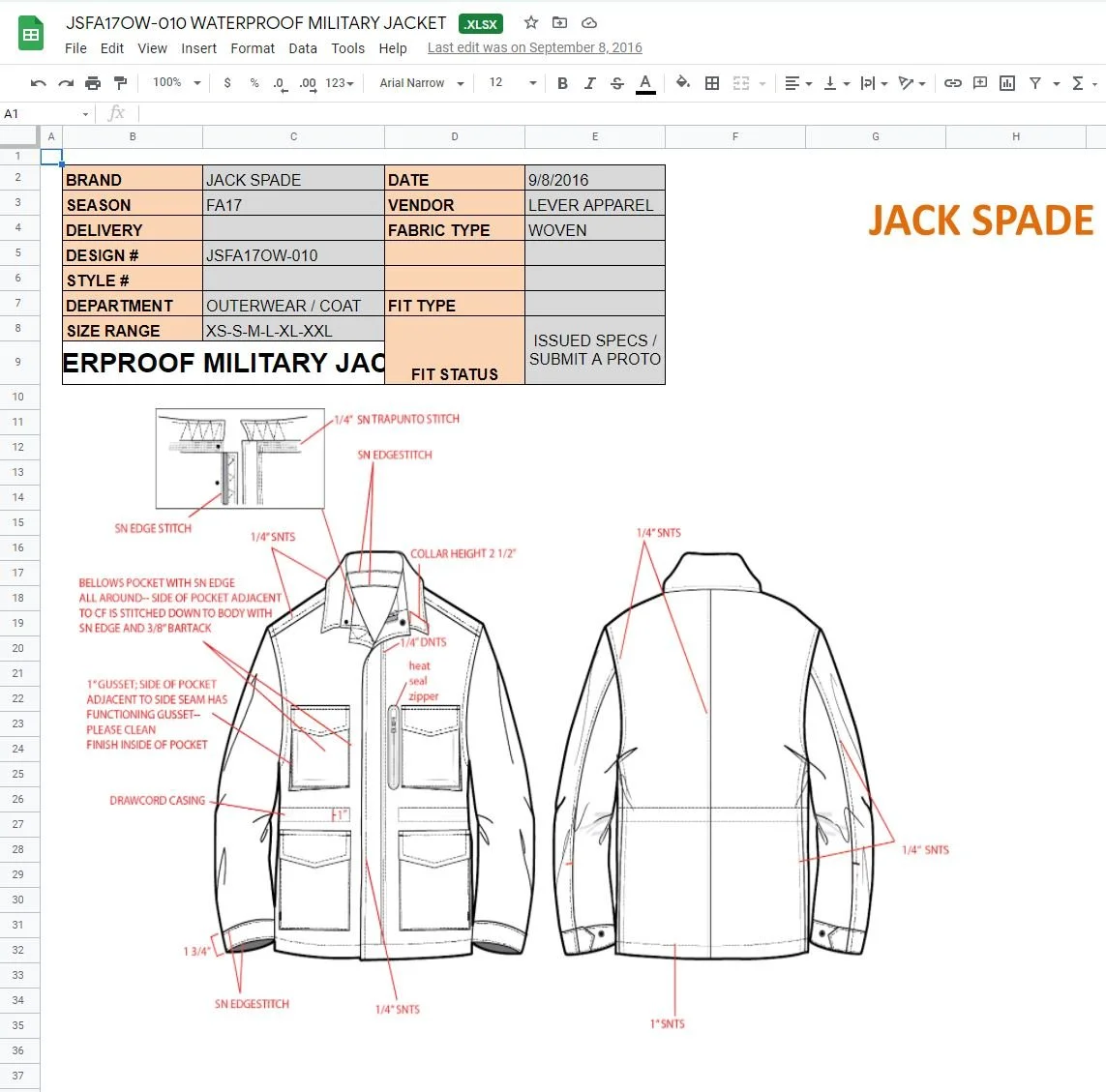Toggle italic formatting
This screenshot has height=1092, width=1106.
click(589, 83)
